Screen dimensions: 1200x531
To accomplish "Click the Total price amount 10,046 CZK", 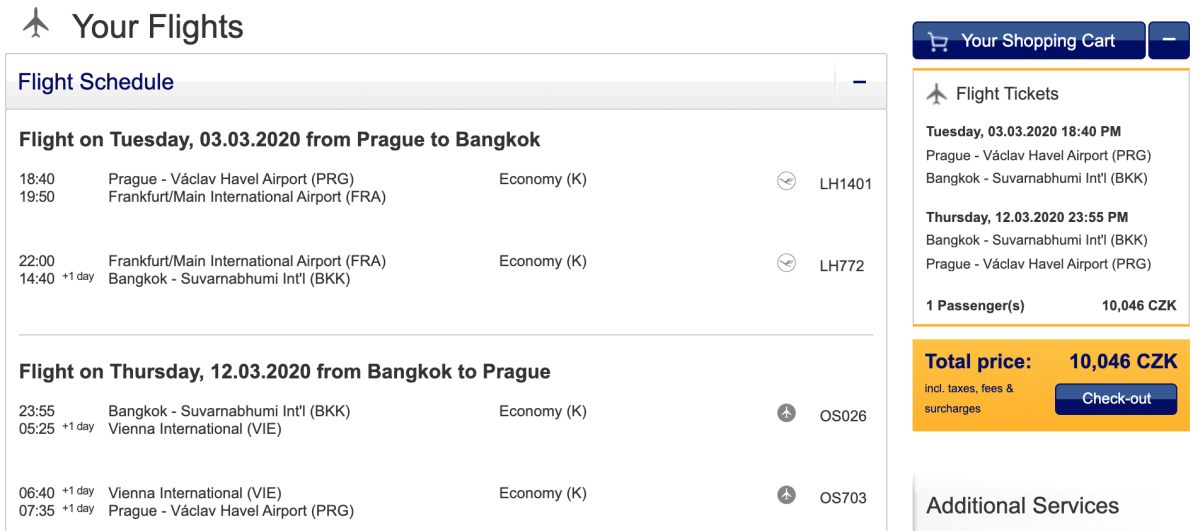I will tap(1123, 362).
